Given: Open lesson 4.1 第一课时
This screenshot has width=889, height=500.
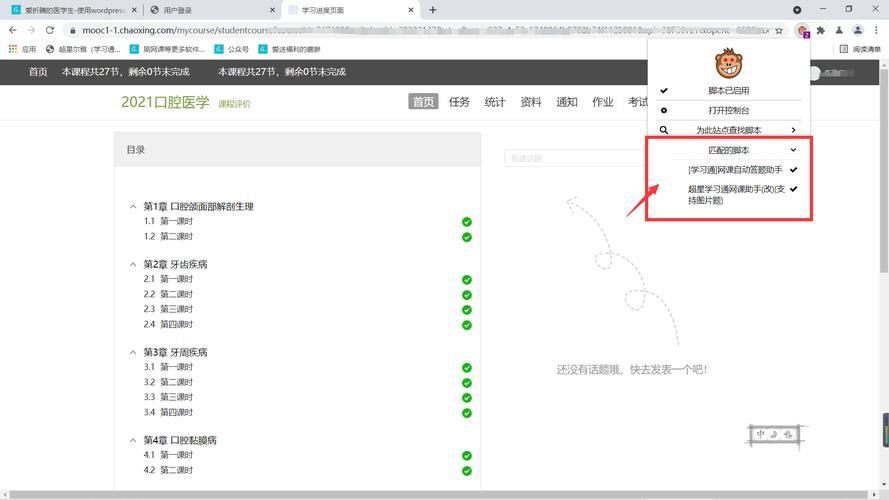Looking at the screenshot, I should [x=168, y=455].
